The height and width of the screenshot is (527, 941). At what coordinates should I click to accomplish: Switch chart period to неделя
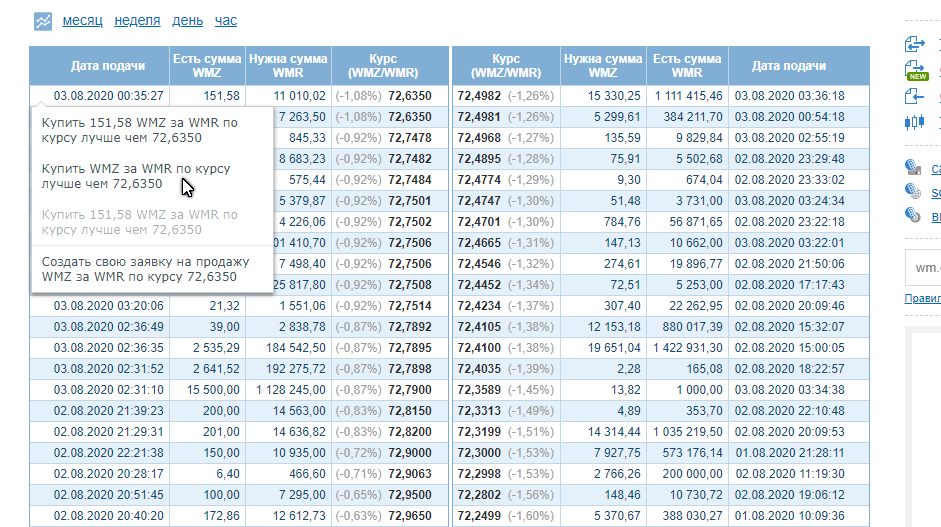pyautogui.click(x=137, y=20)
